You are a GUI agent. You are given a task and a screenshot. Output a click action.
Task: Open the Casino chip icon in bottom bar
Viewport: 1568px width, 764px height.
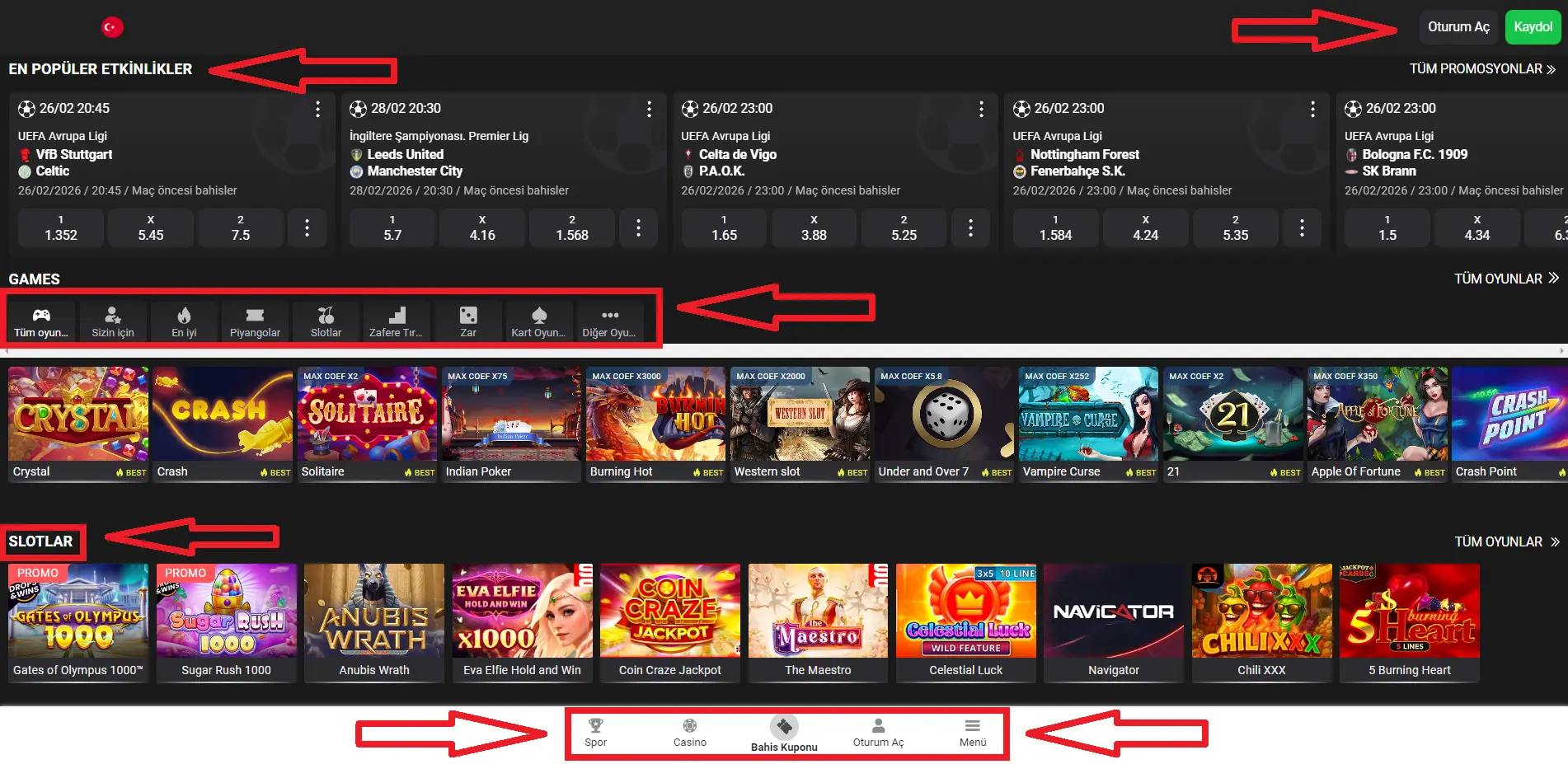pyautogui.click(x=689, y=731)
